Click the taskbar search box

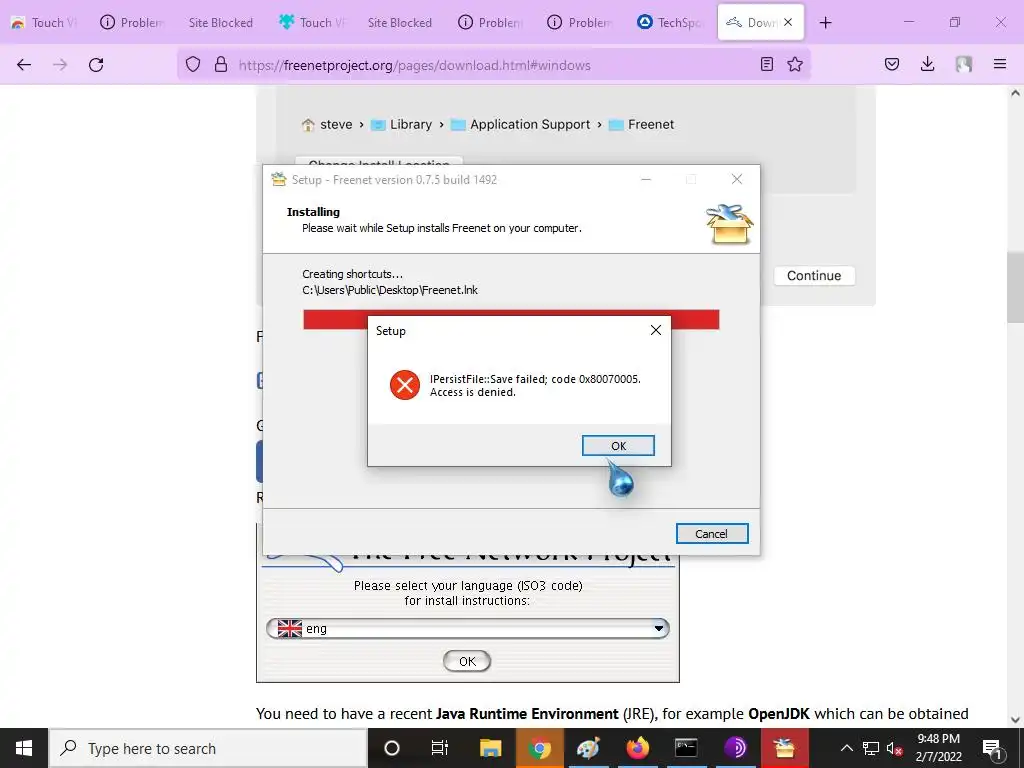tap(208, 748)
